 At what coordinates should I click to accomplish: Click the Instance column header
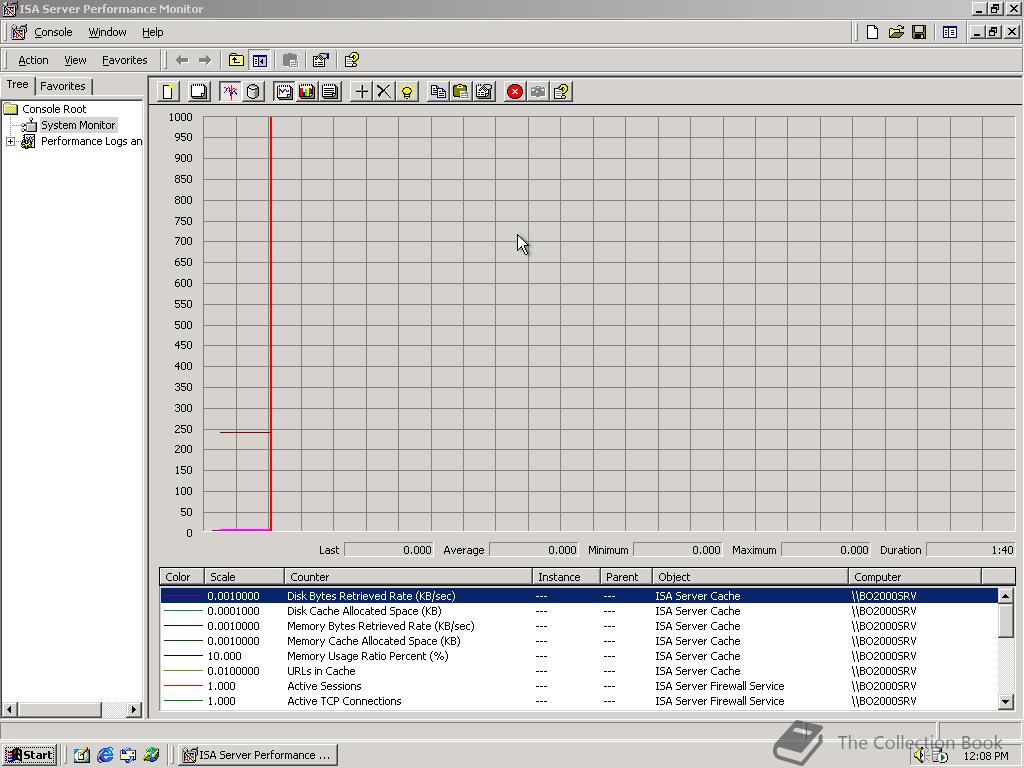click(x=566, y=577)
